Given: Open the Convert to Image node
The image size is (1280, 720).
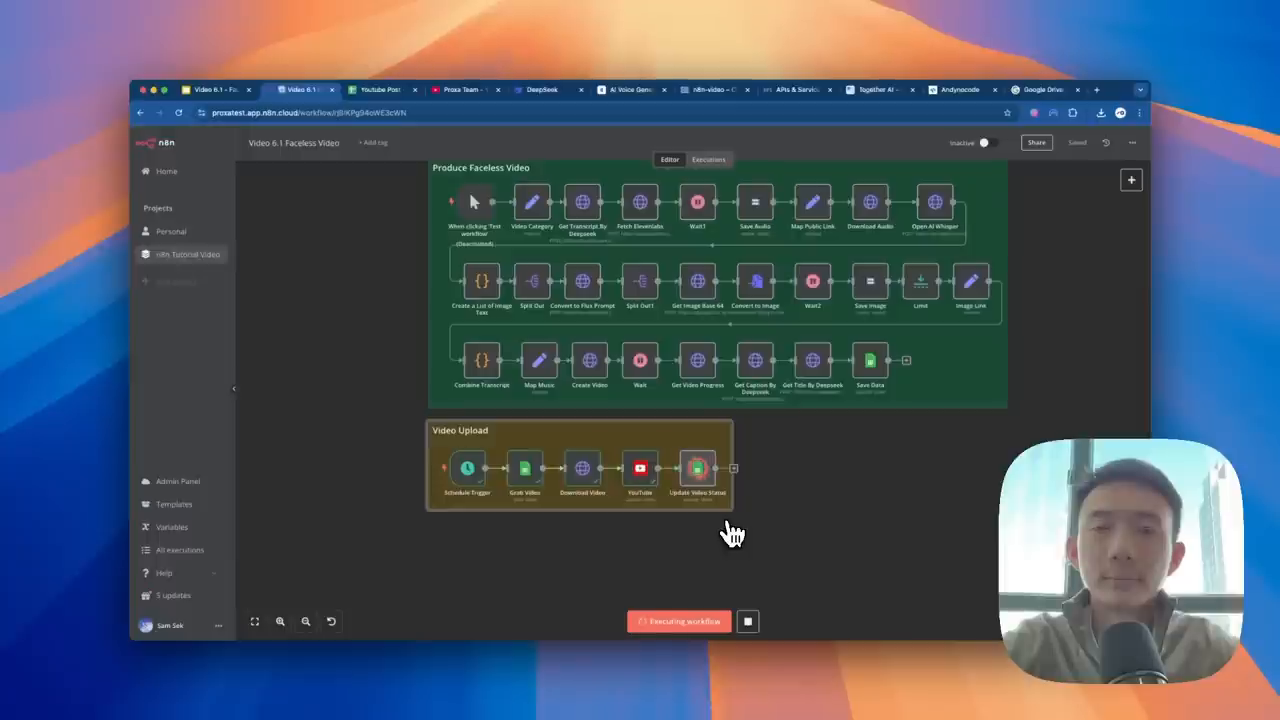Looking at the screenshot, I should (755, 281).
